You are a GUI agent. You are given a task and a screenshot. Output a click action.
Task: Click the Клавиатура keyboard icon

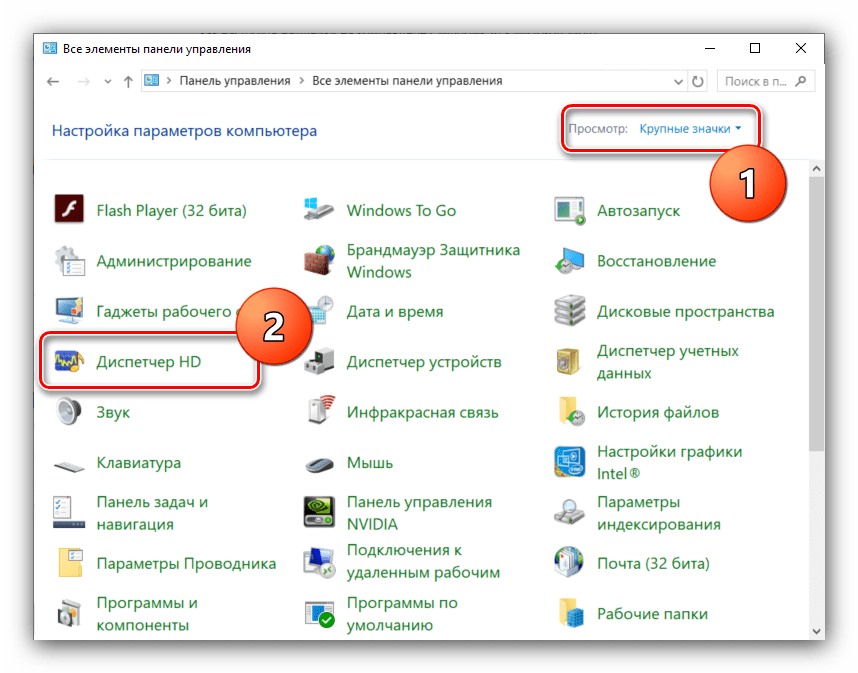click(x=70, y=463)
